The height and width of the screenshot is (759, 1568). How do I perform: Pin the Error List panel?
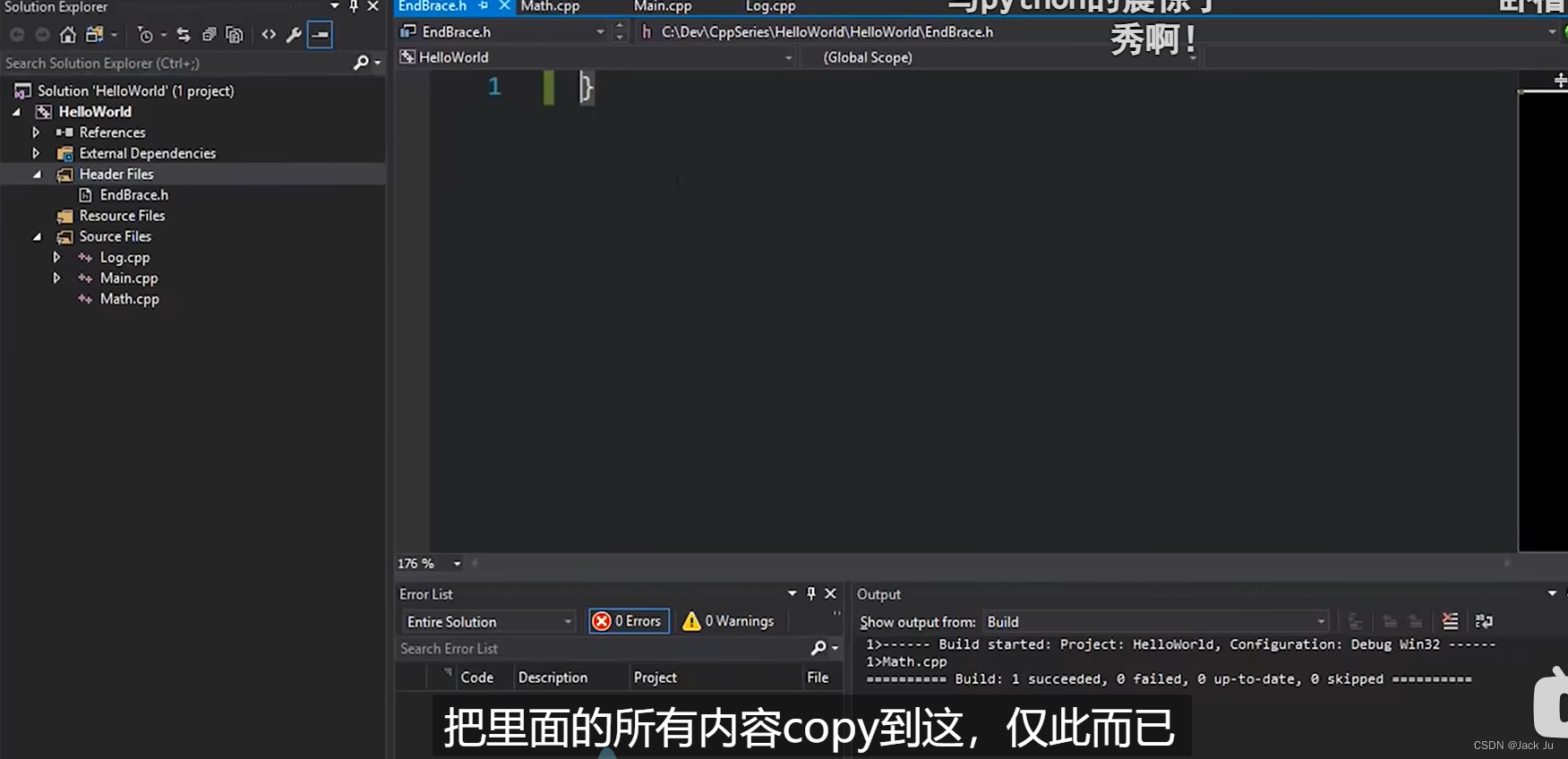coord(811,593)
